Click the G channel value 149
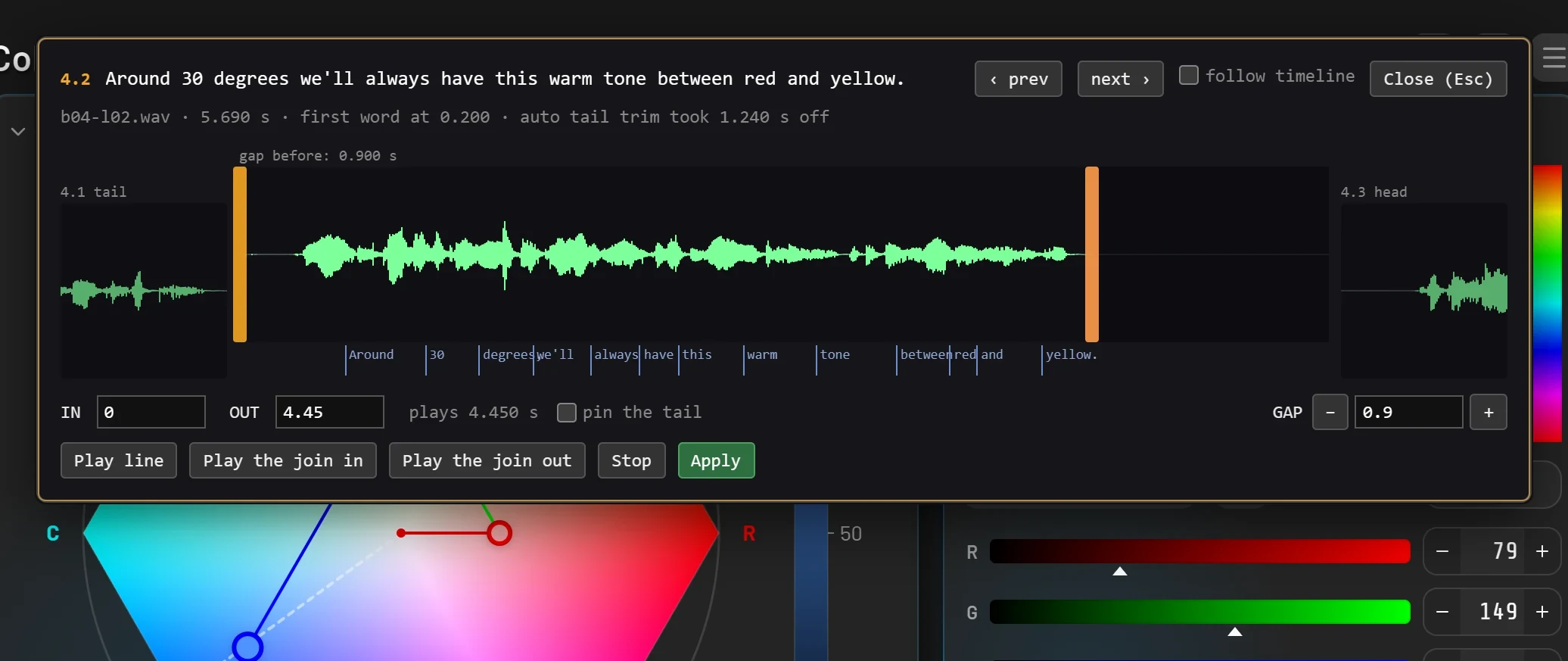The width and height of the screenshot is (1568, 661). tap(1498, 612)
